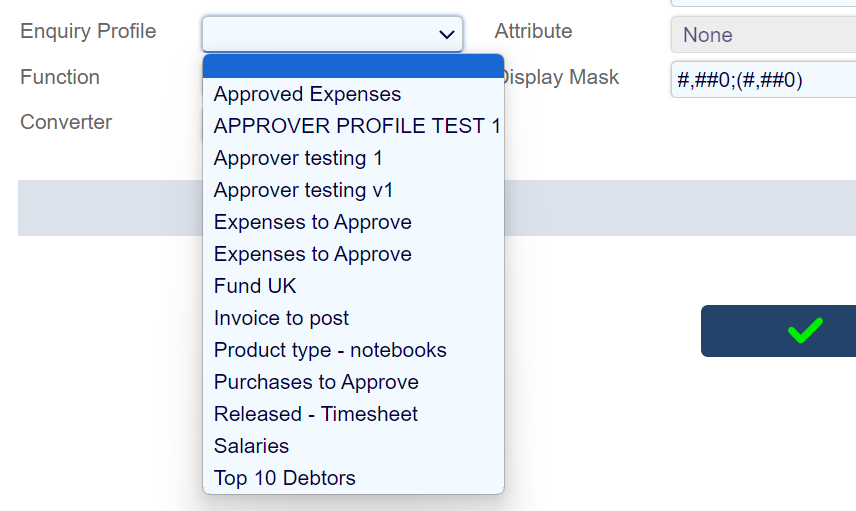Select Top 10 Debtors option
This screenshot has width=856, height=511.
[x=285, y=478]
